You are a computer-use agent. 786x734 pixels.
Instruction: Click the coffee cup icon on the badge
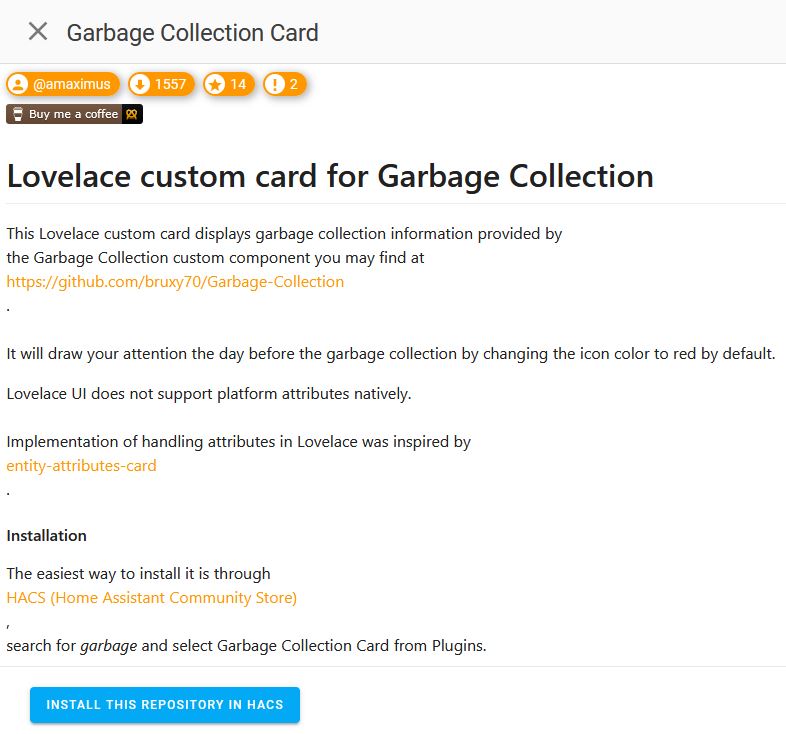coord(18,114)
